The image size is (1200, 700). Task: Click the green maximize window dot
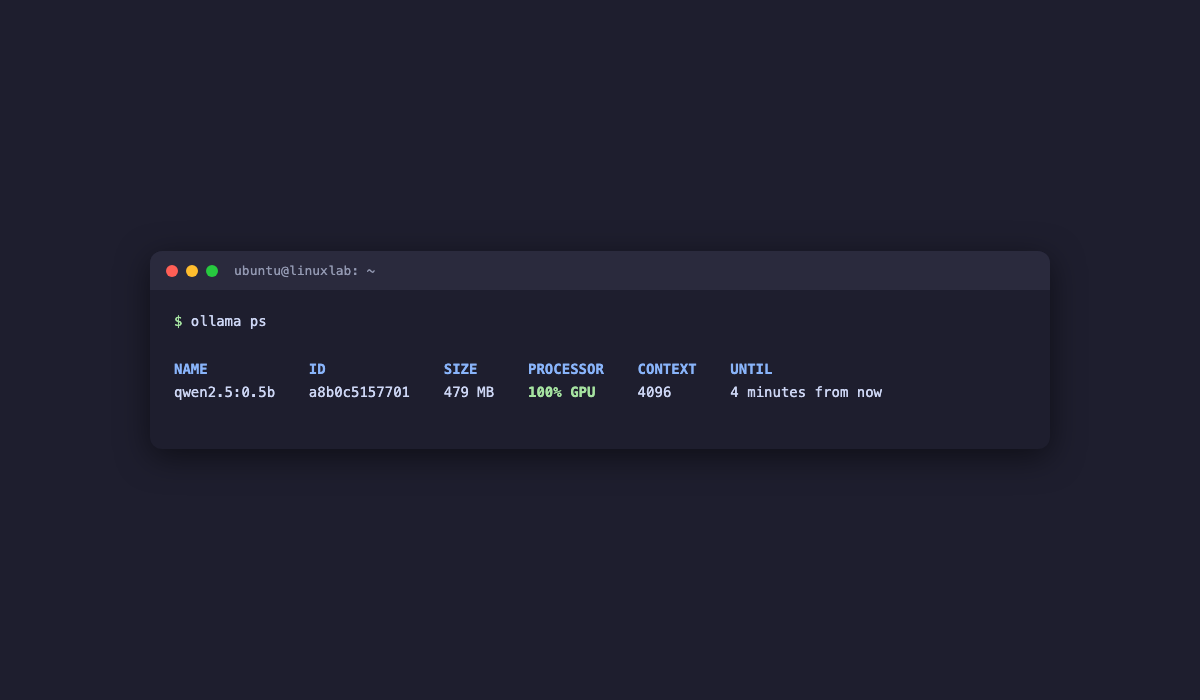pyautogui.click(x=212, y=271)
